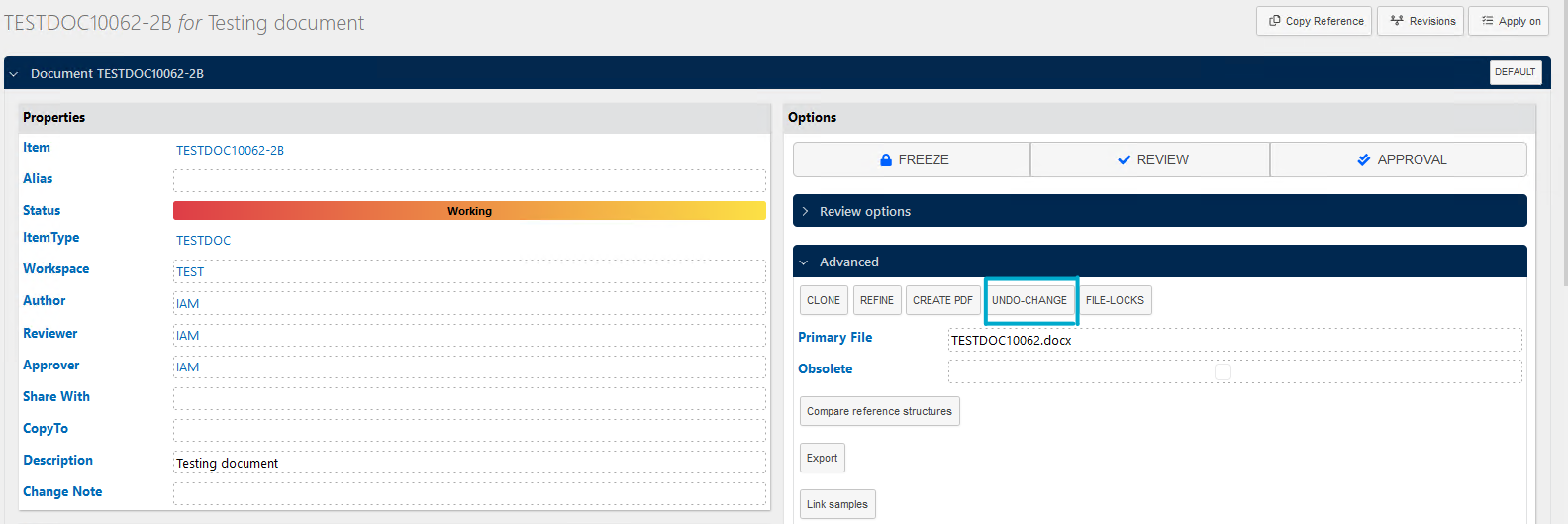Click the UNDO-CHANGE button
The image size is (1568, 524).
point(1029,300)
